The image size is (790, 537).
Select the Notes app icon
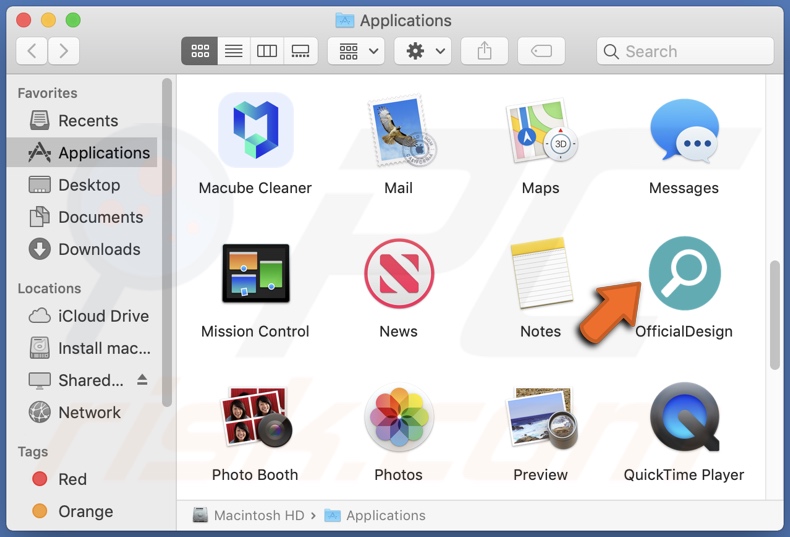point(541,273)
